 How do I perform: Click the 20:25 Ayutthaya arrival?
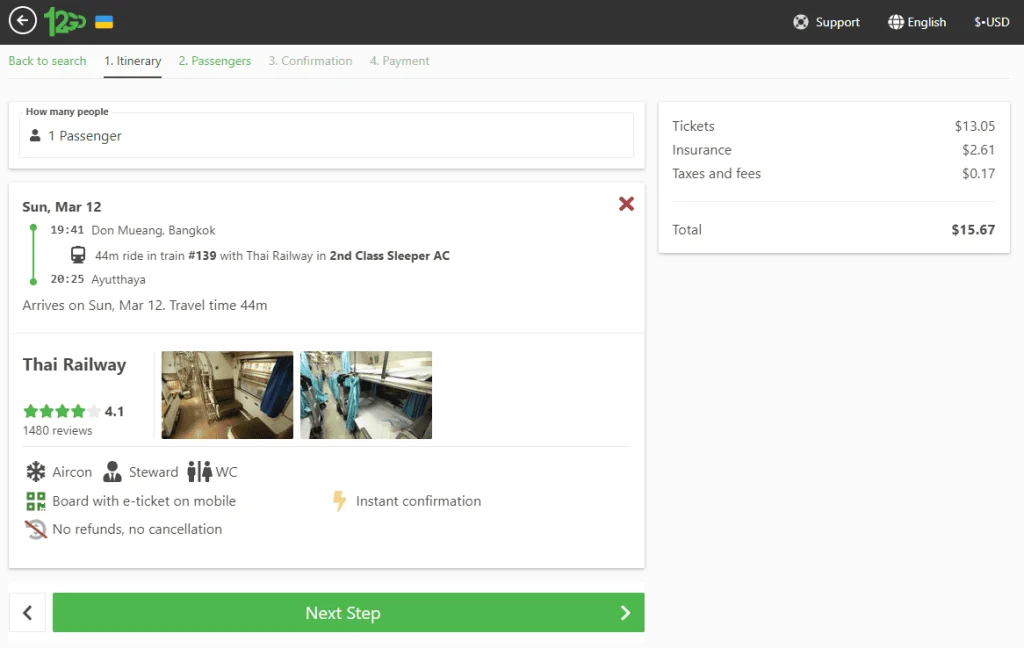point(98,279)
